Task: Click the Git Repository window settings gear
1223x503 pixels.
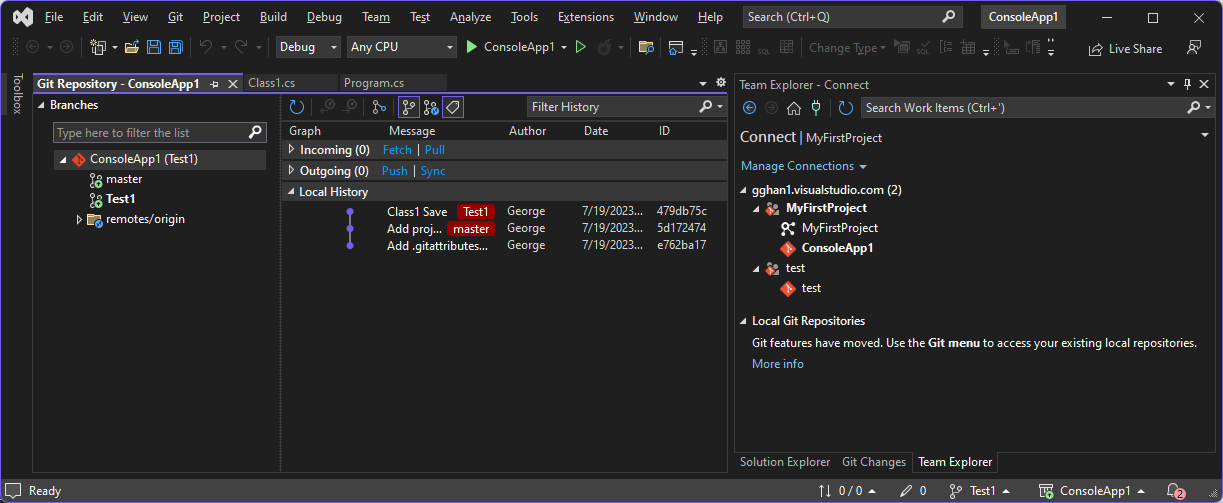Action: point(721,82)
